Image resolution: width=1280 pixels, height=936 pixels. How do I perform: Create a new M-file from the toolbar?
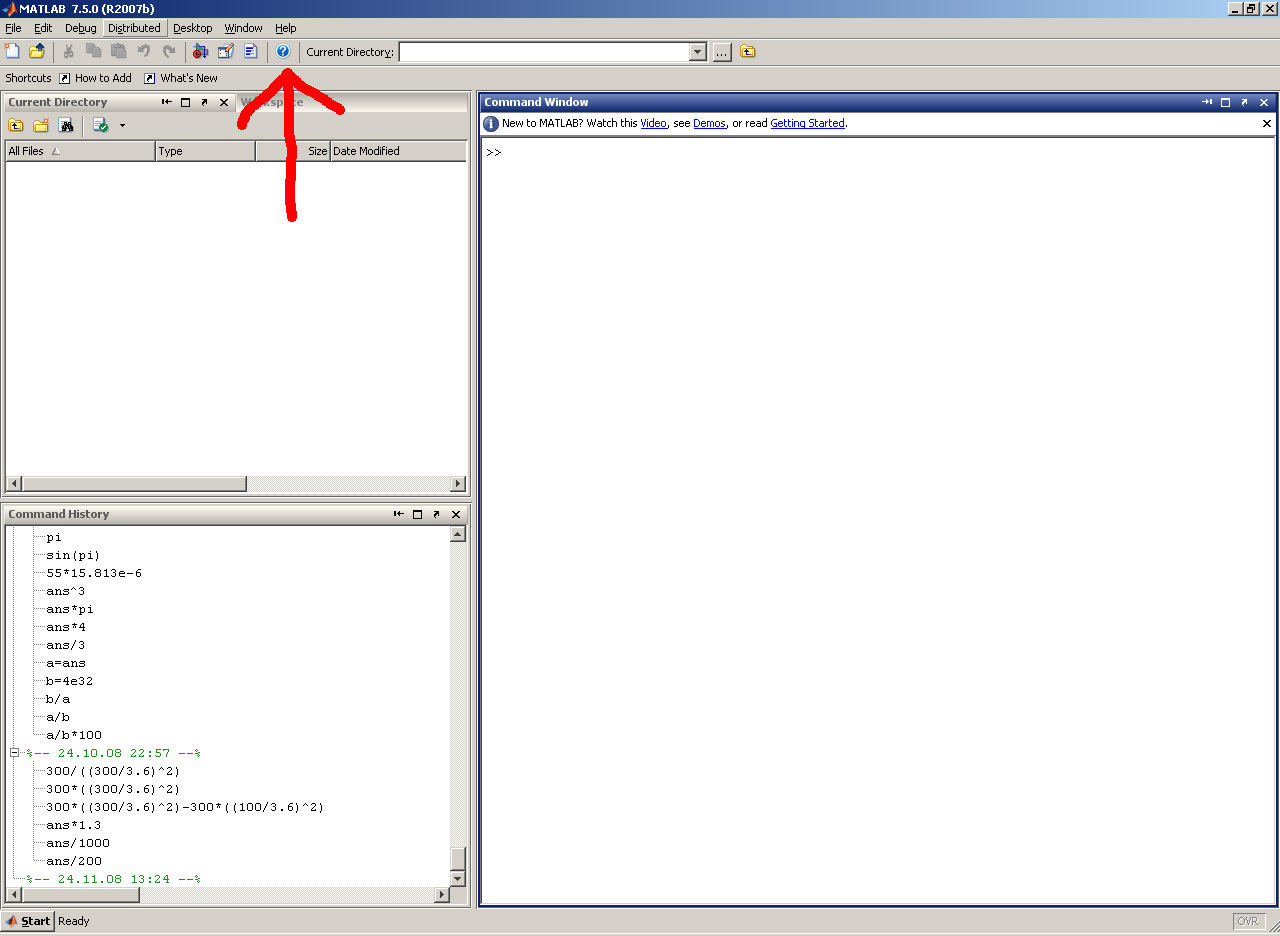12,51
